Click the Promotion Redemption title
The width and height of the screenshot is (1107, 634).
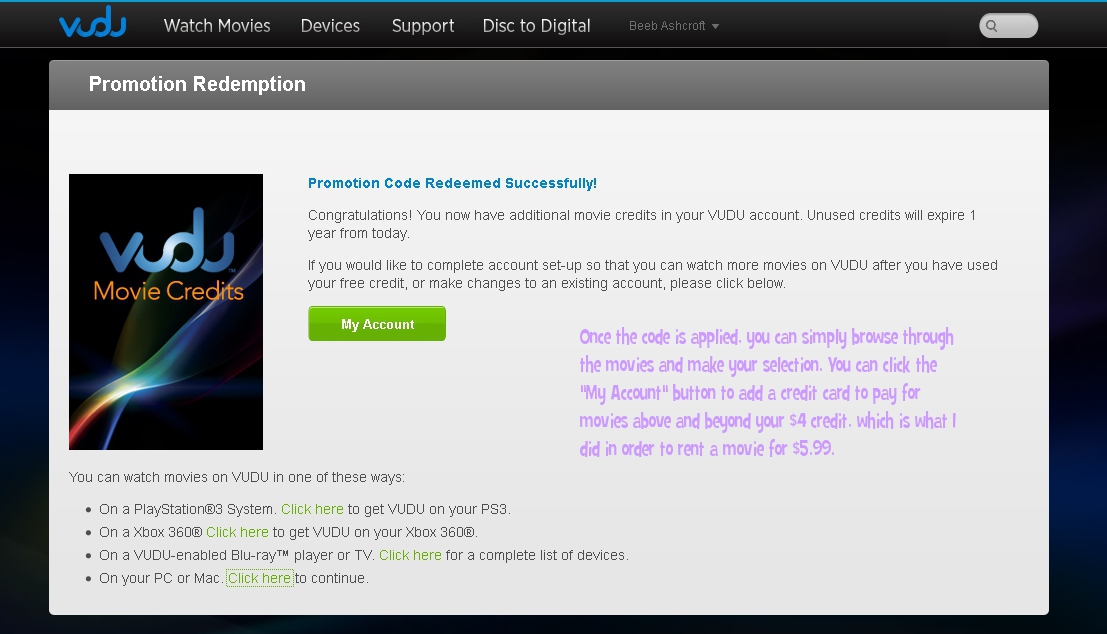[197, 84]
